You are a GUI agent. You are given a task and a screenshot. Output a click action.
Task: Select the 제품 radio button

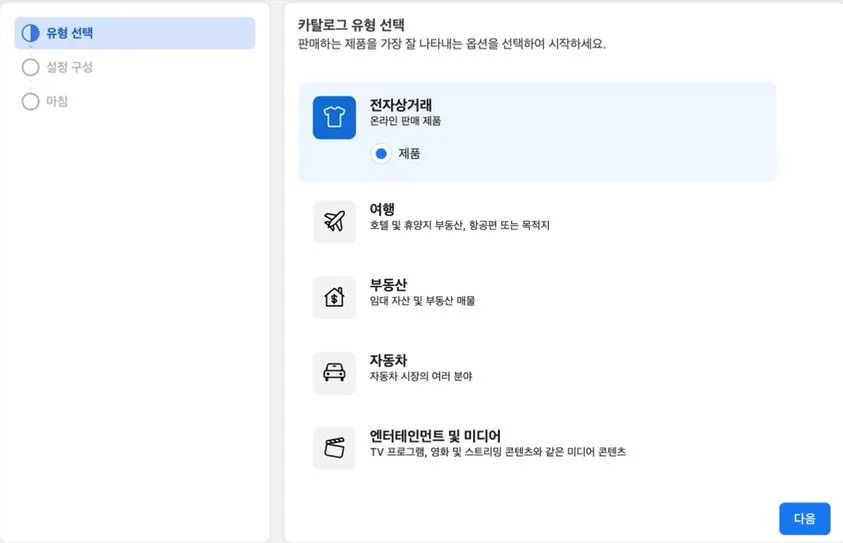[x=381, y=154]
